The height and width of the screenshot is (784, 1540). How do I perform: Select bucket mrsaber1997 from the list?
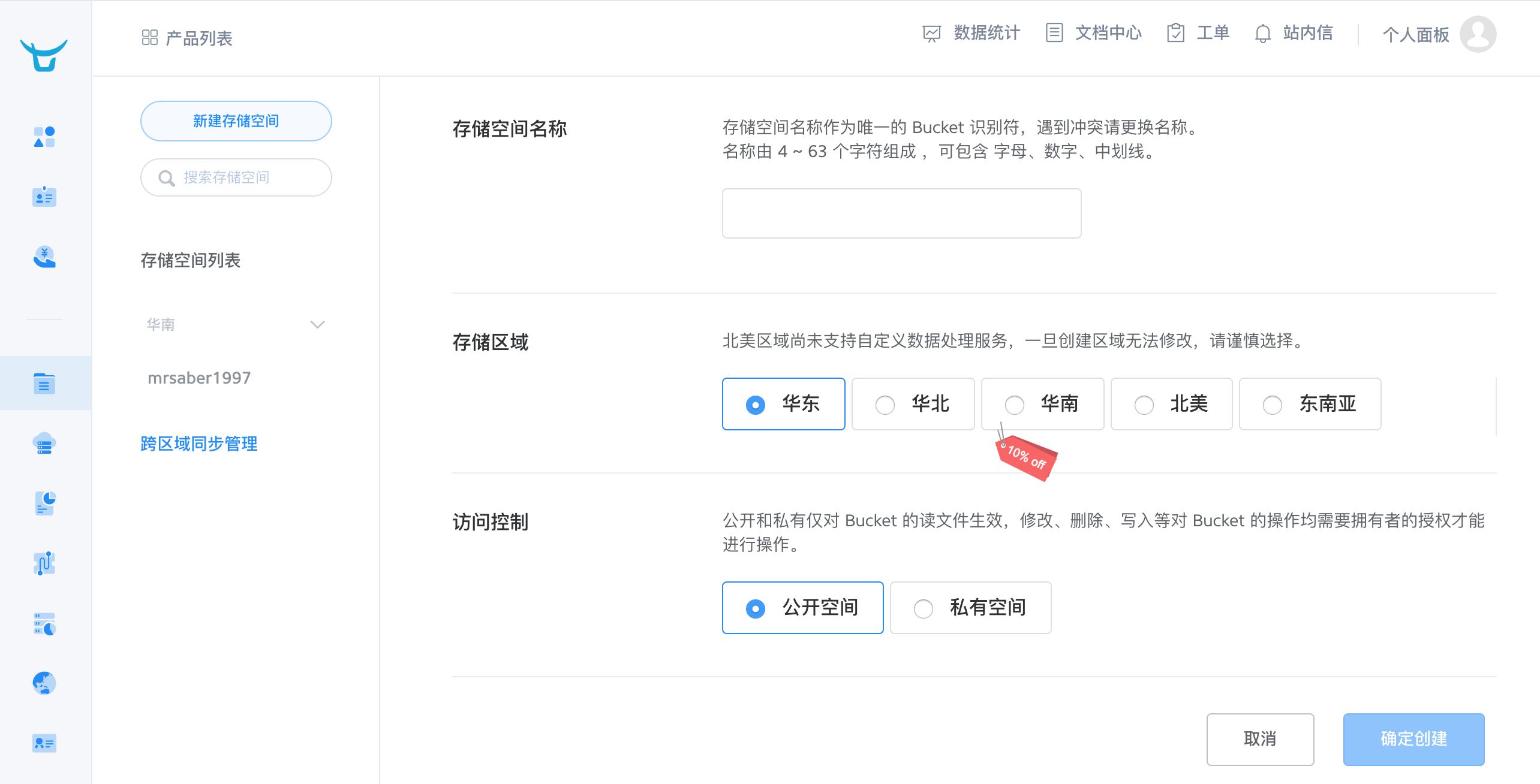click(199, 378)
